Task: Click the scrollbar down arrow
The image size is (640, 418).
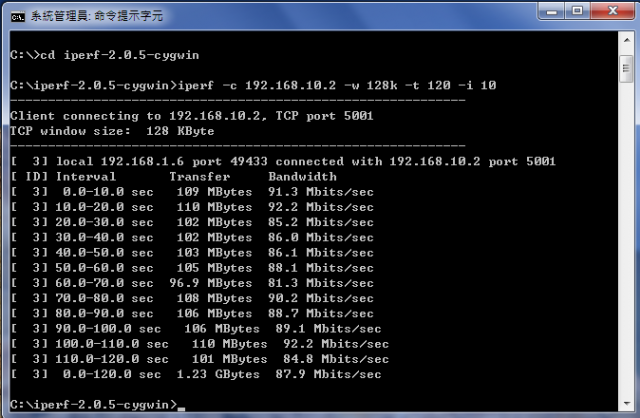Action: (626, 403)
